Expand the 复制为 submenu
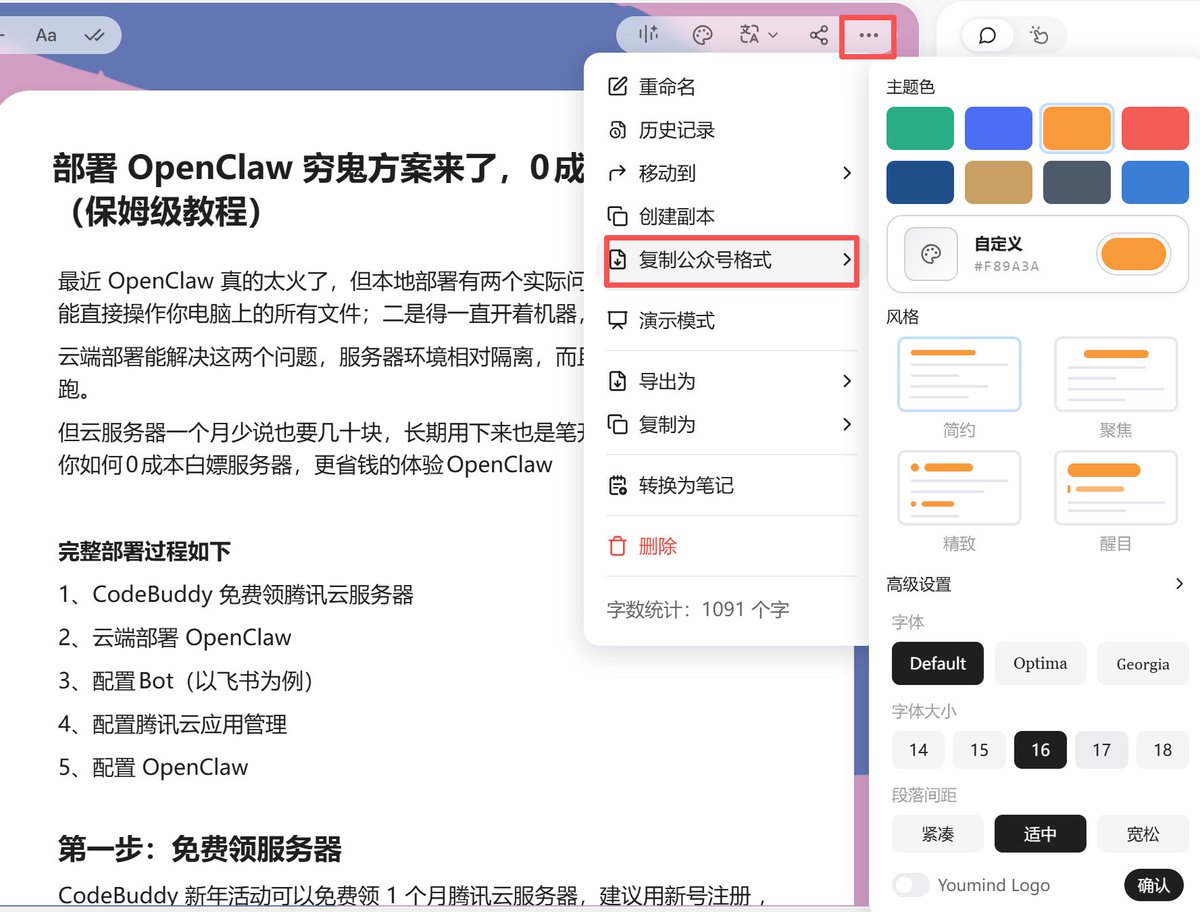This screenshot has width=1200, height=912. tap(731, 424)
